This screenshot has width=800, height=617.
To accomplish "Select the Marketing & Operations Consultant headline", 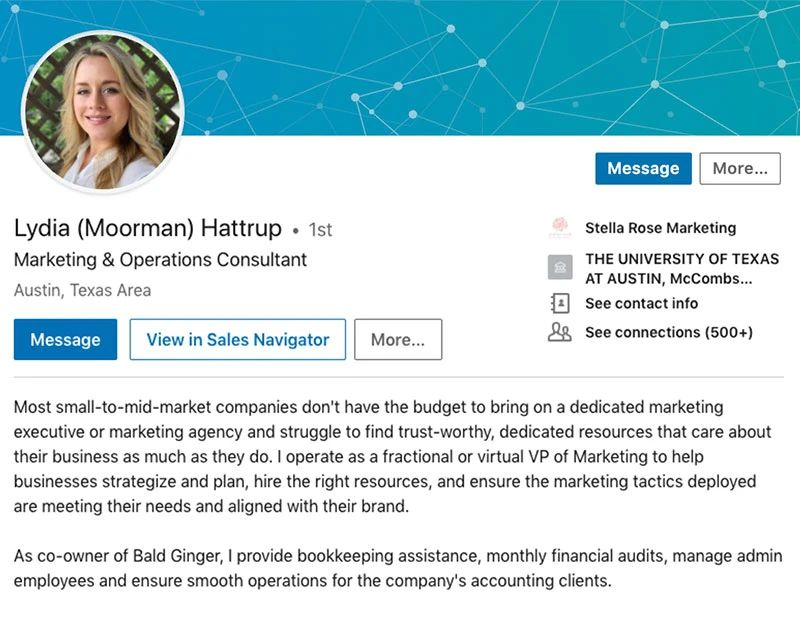I will 159,260.
